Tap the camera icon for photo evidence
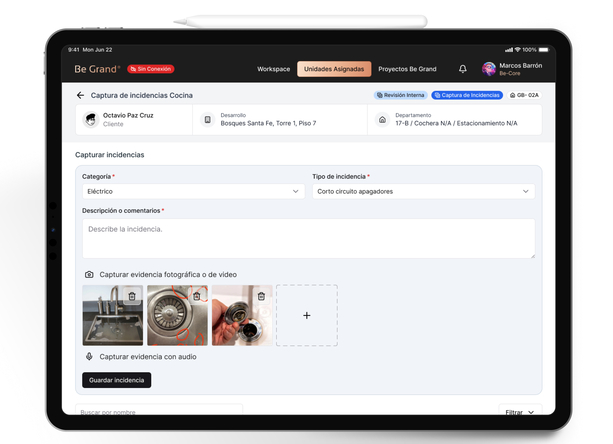Viewport: 613px width, 444px height. [x=89, y=274]
